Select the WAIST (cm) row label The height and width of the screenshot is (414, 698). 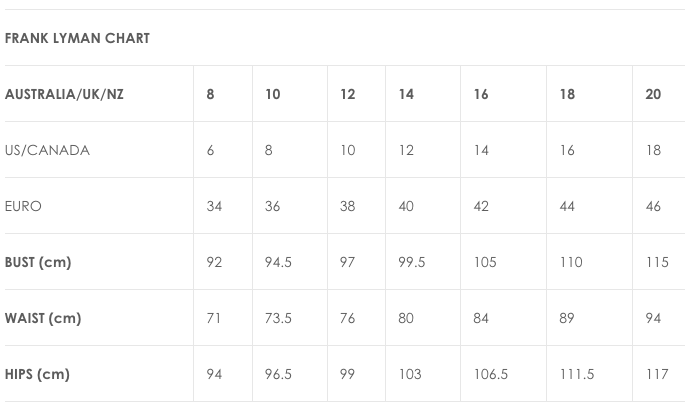(43, 318)
